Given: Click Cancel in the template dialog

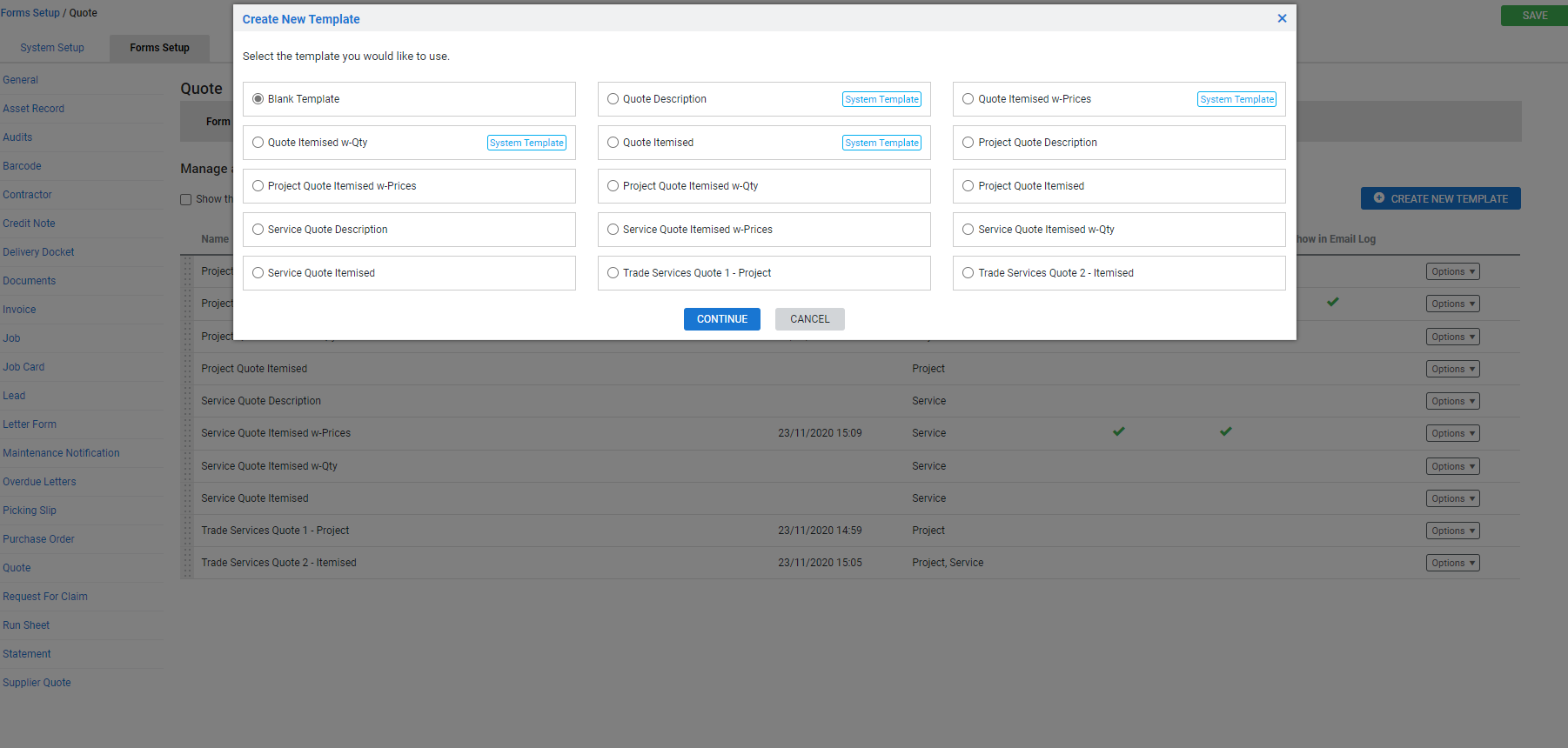Looking at the screenshot, I should [x=809, y=319].
